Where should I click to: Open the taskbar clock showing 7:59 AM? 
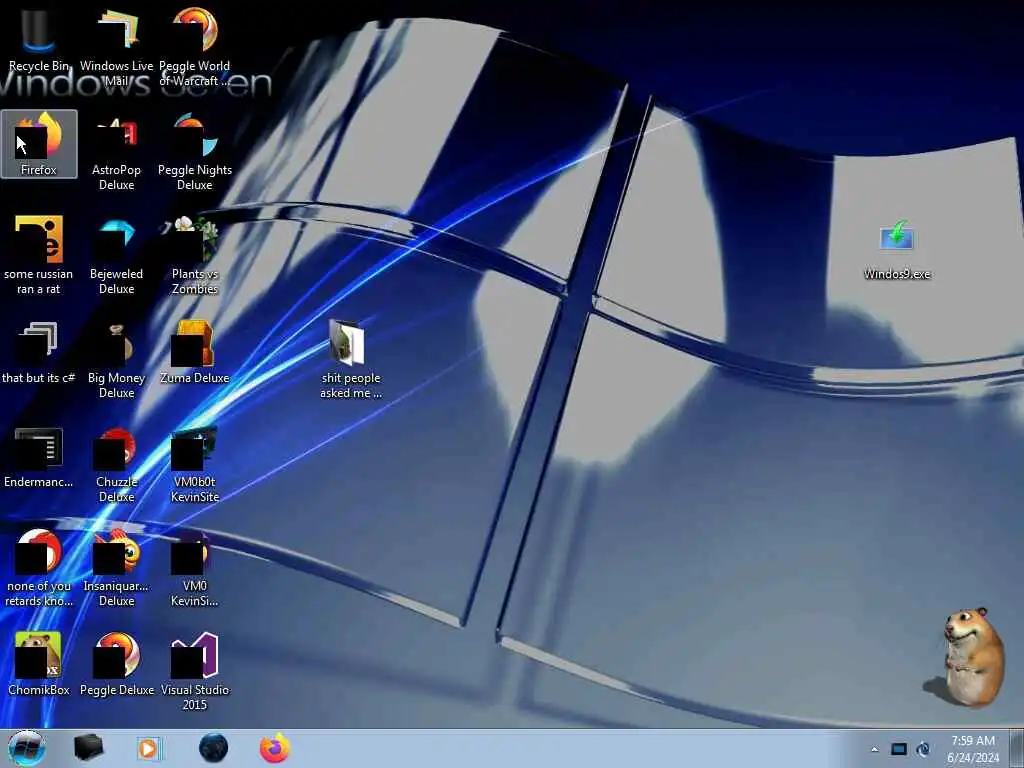coord(973,749)
